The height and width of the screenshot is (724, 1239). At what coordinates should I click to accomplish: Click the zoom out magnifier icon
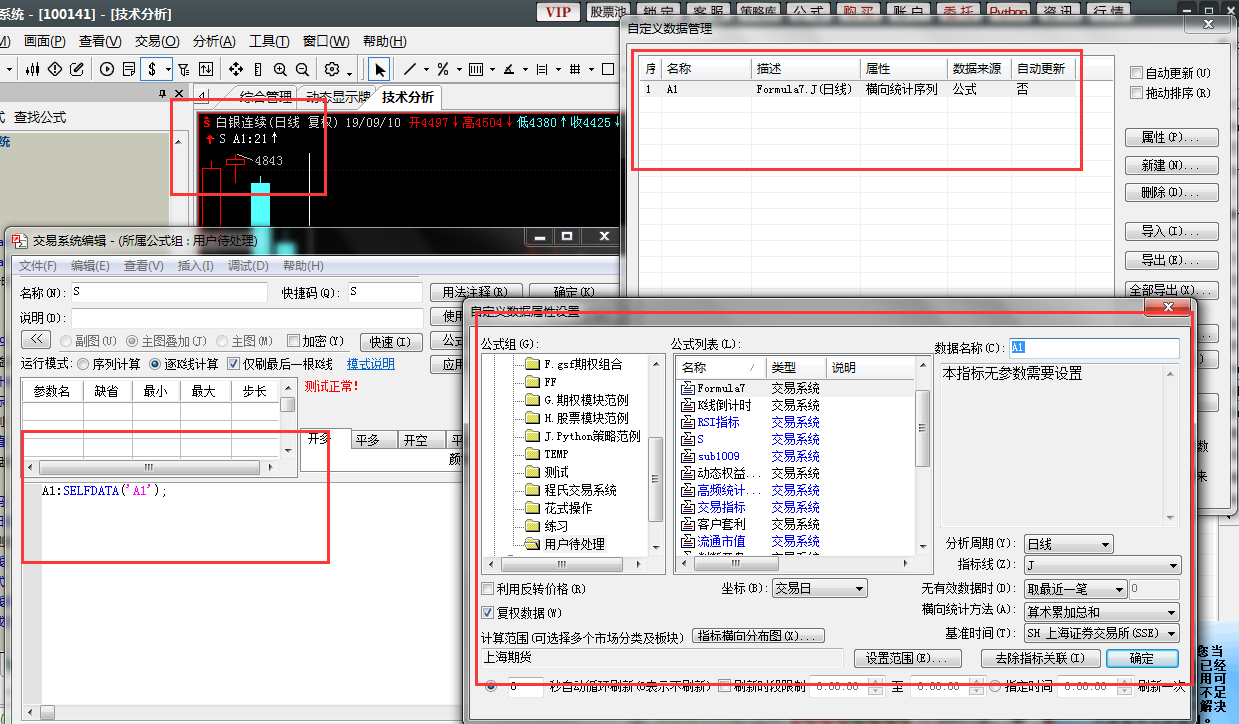point(301,69)
